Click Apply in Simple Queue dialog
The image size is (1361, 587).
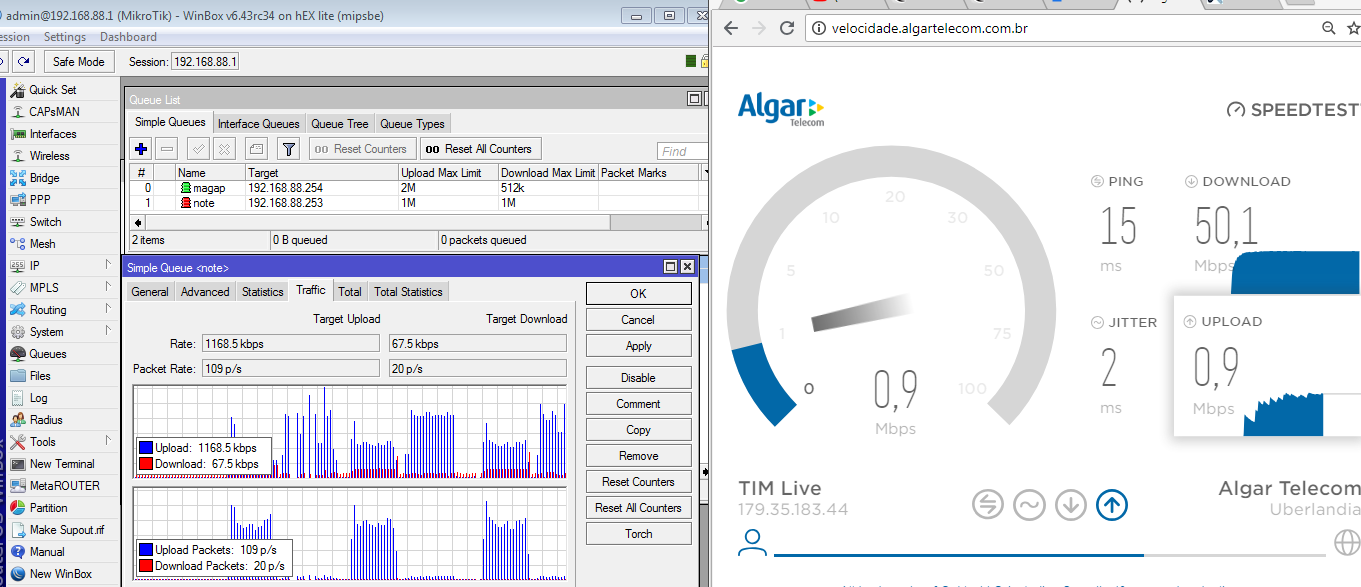(638, 346)
